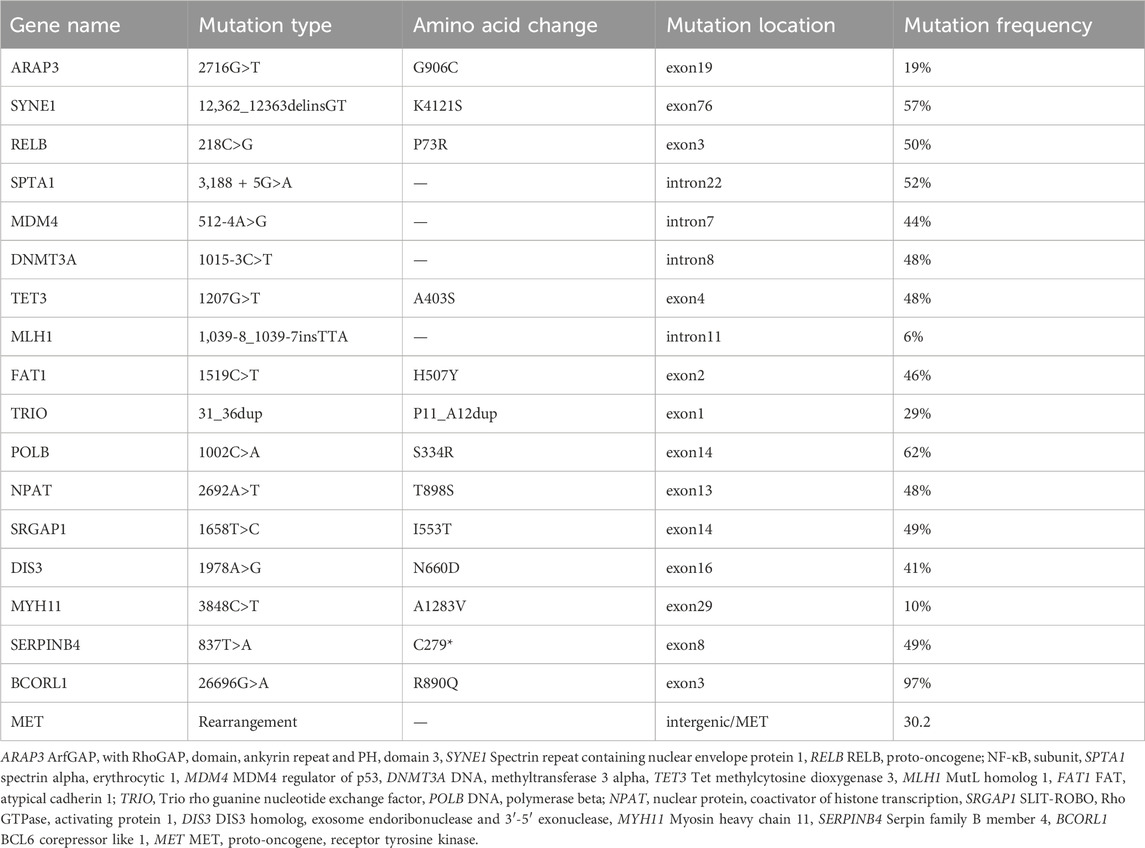1145x848 pixels.
Task: Select the Mutation frequency column header
Action: 984,25
